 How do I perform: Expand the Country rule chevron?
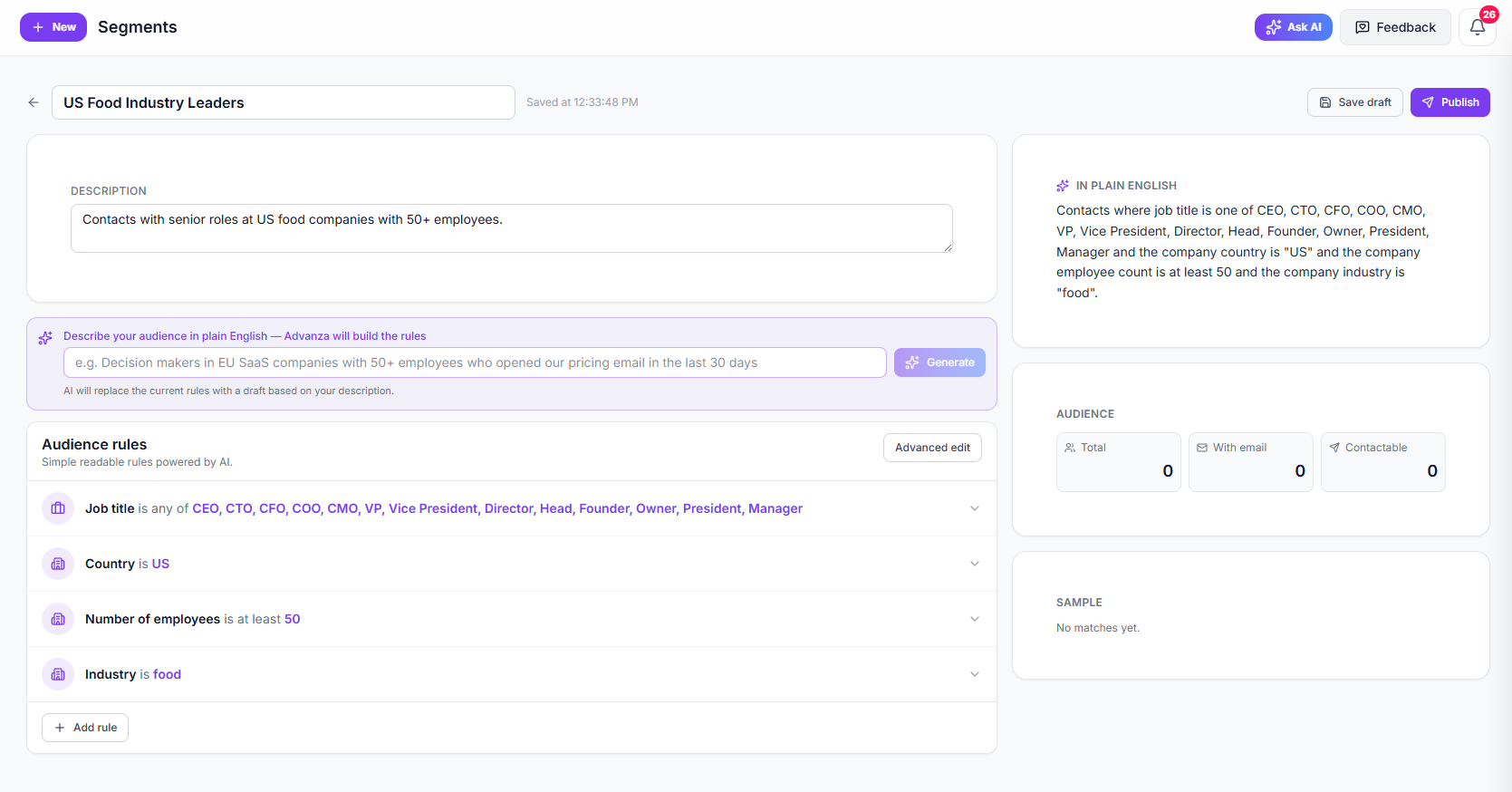point(975,564)
